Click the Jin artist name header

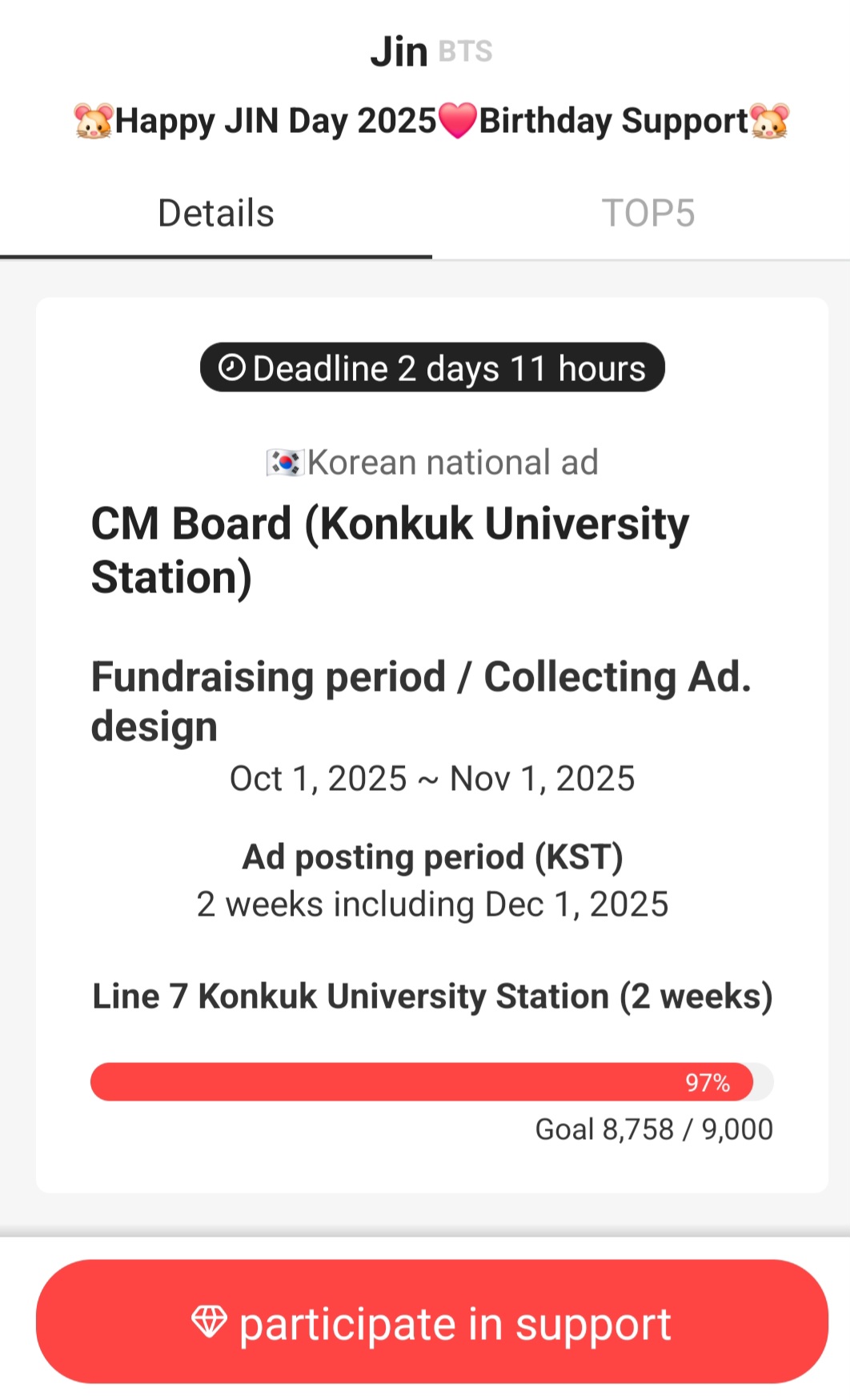399,52
